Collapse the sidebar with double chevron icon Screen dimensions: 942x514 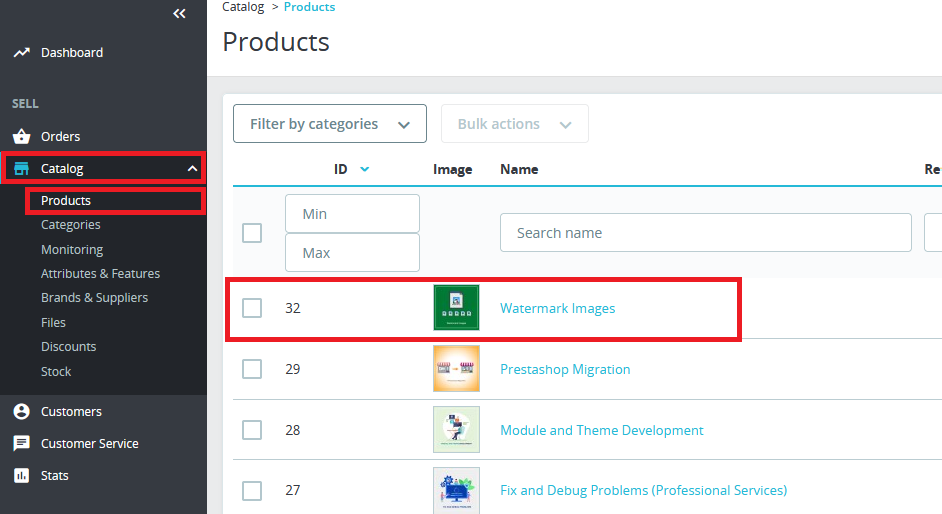coord(179,13)
